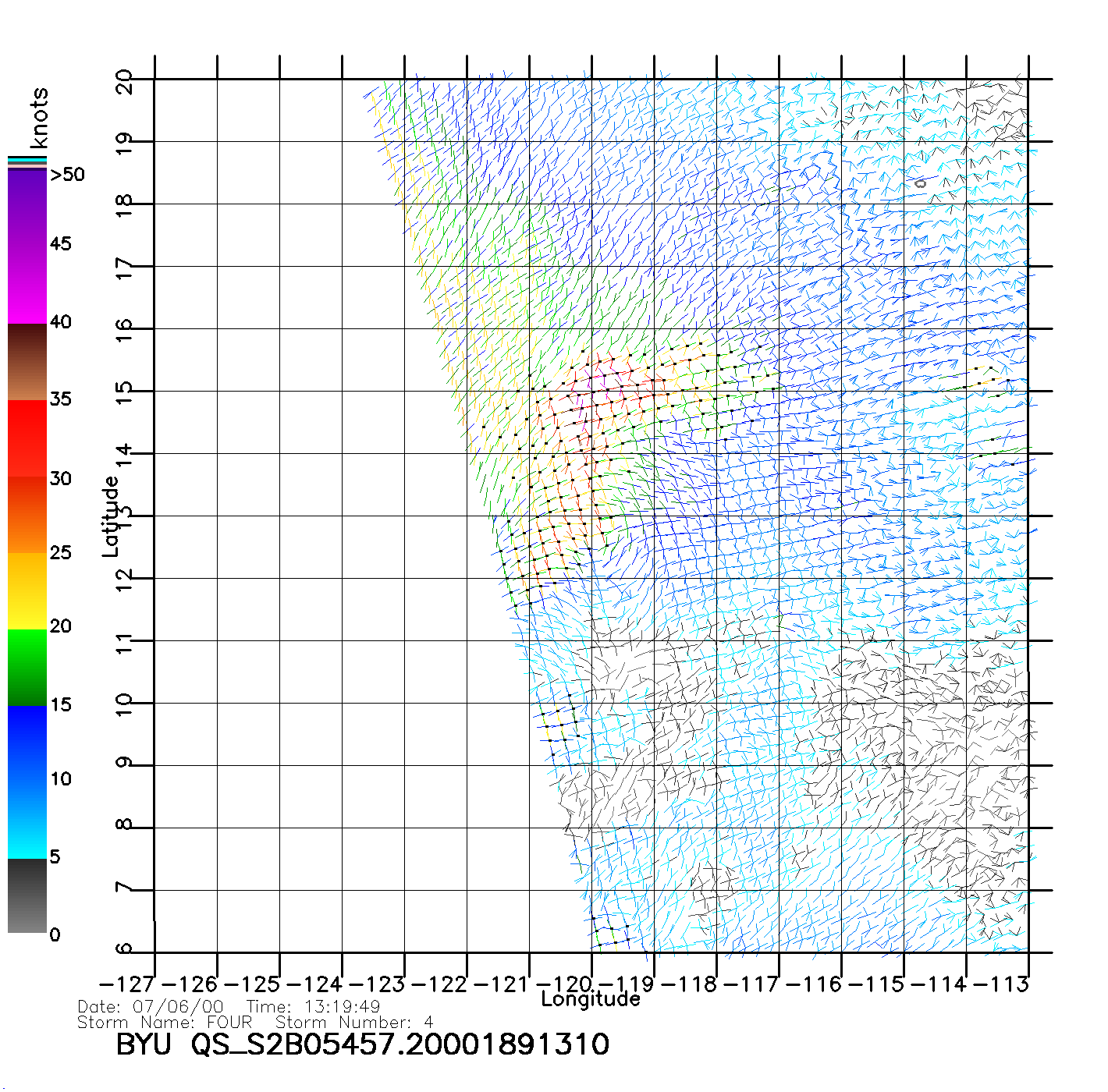Click the "knots" legend unit label
The image size is (1108, 1092).
[x=39, y=118]
